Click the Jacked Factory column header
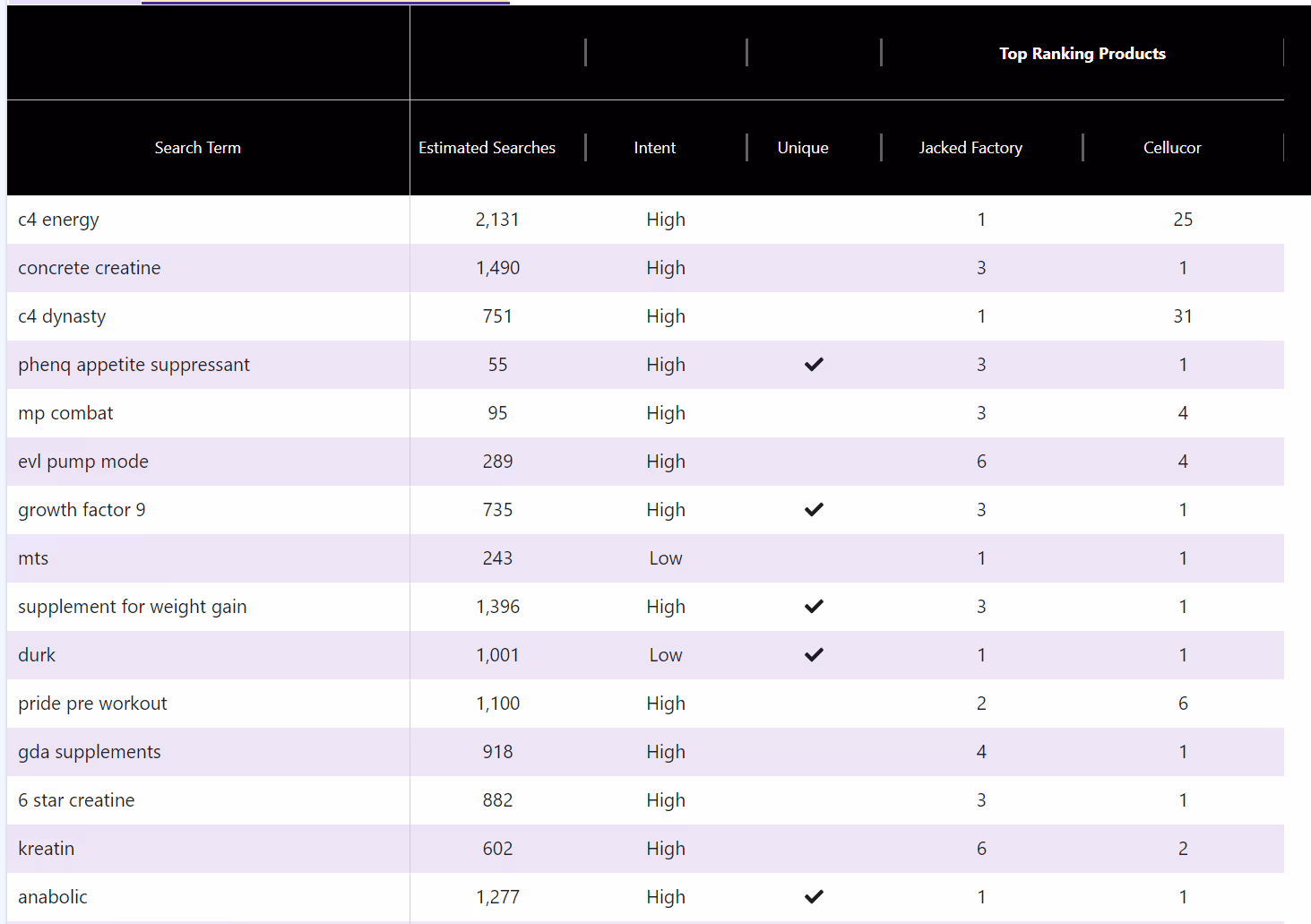This screenshot has width=1311, height=924. pos(970,148)
